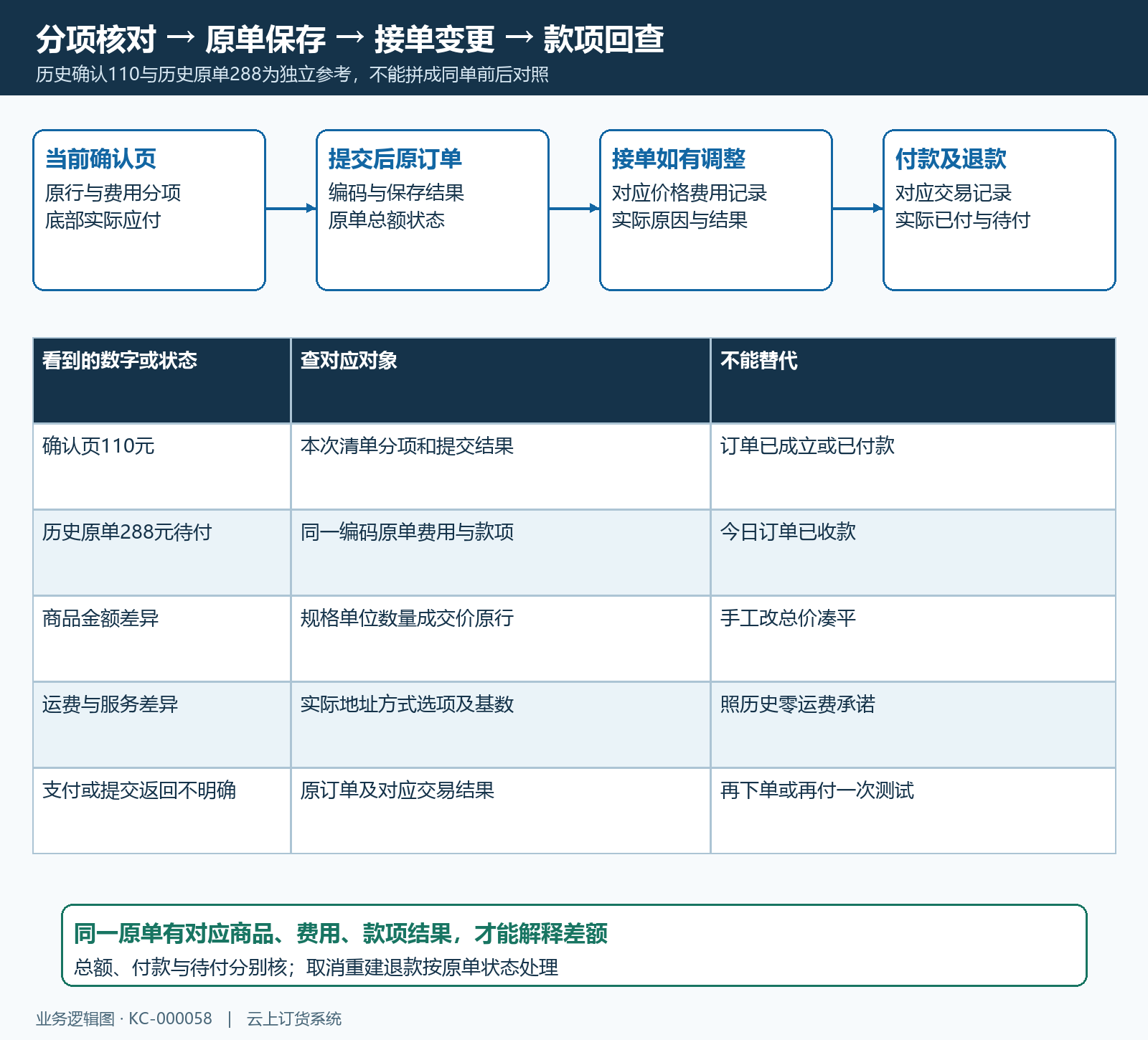Image resolution: width=1148 pixels, height=1040 pixels.
Task: Click the 当前确认页 flow card heading
Action: click(100, 159)
